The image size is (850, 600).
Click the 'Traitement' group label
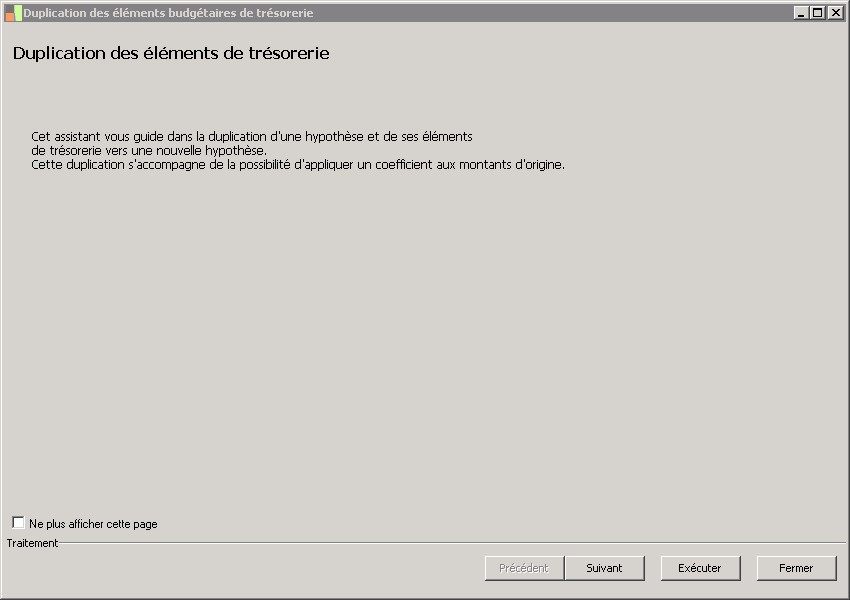click(x=32, y=543)
